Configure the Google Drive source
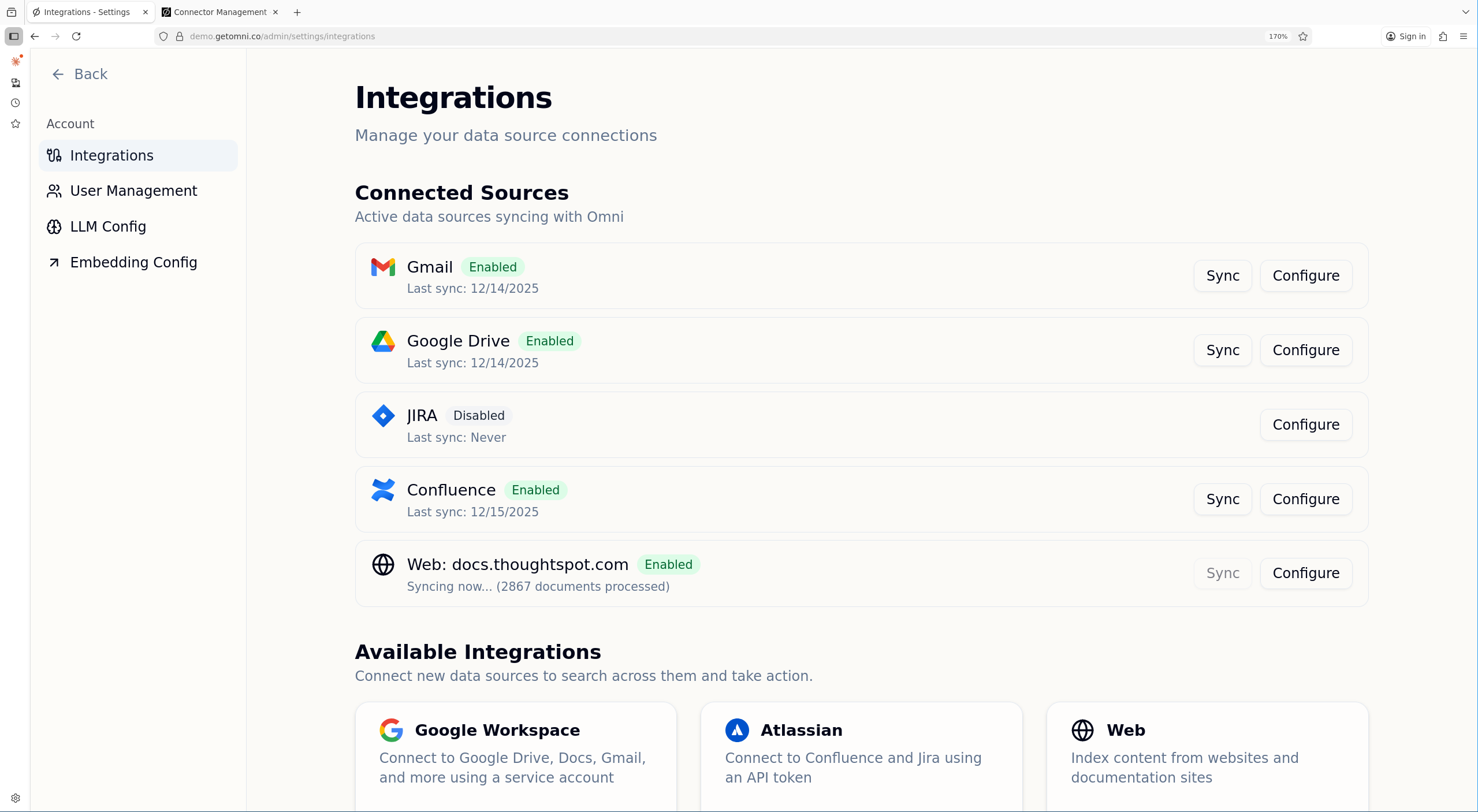1478x812 pixels. [1306, 351]
